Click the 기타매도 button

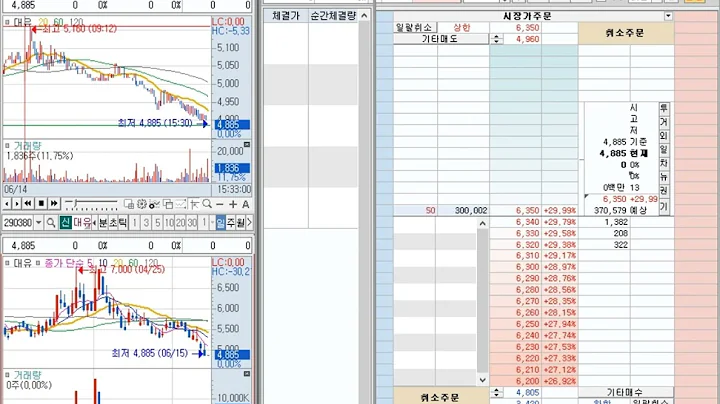pos(440,39)
